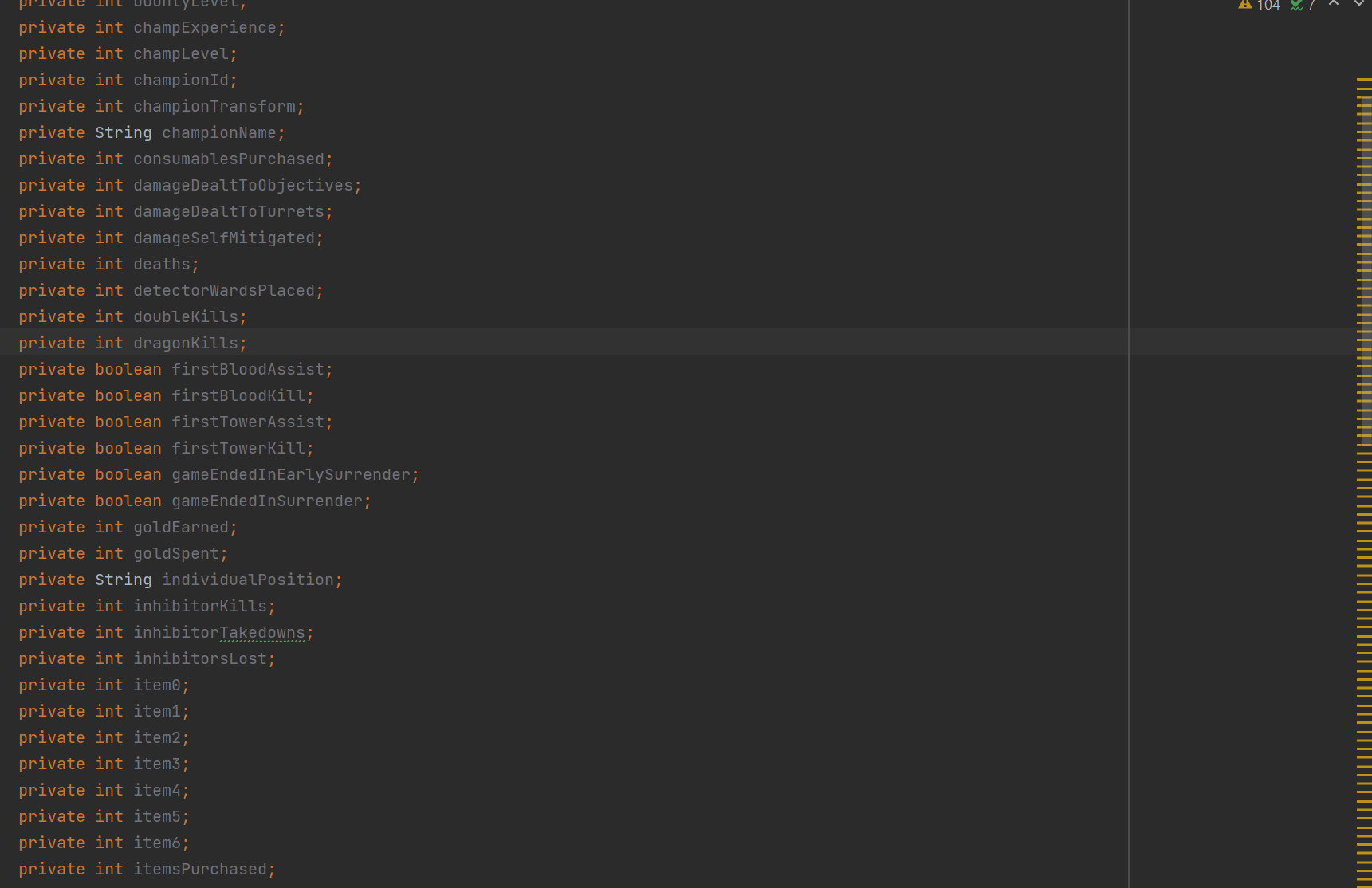The image size is (1372, 888).
Task: Select the consumablesPurchased field
Action: 229,159
